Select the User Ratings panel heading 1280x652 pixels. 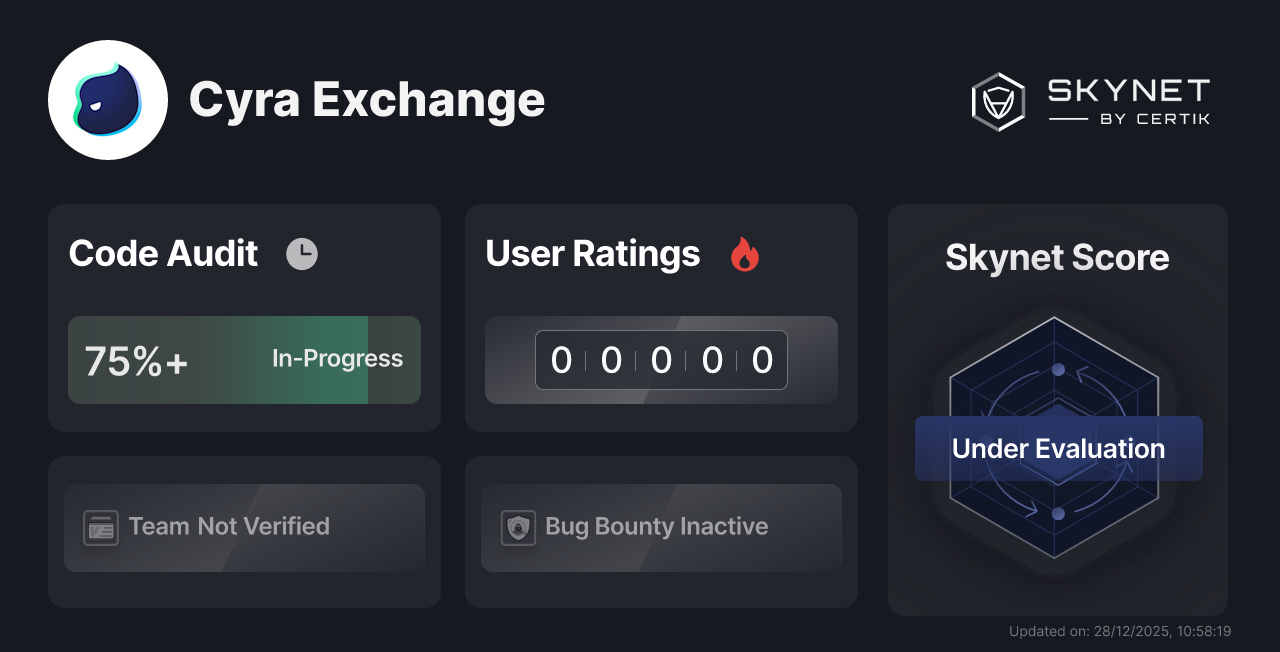(x=592, y=254)
